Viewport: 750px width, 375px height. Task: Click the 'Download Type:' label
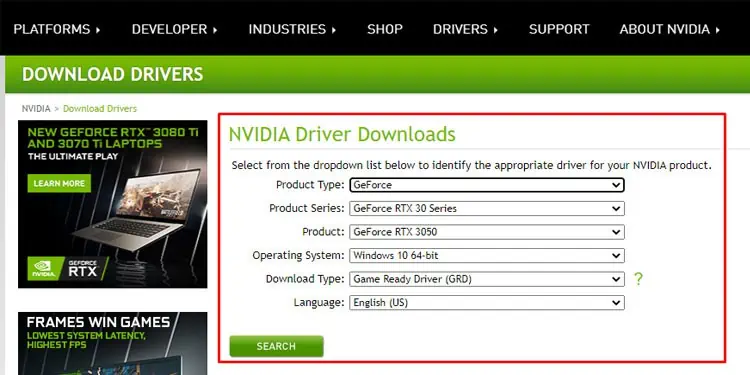305,279
